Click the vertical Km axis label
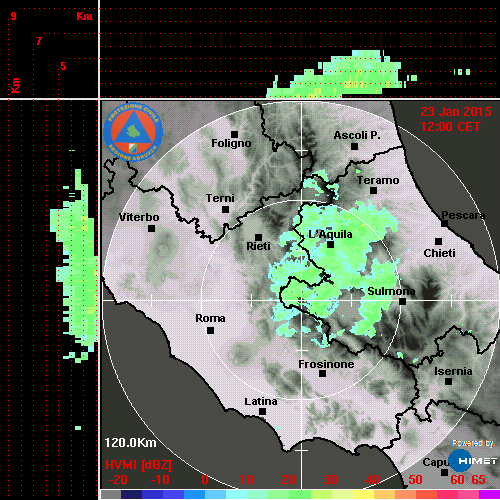The image size is (500, 500). [x=15, y=85]
